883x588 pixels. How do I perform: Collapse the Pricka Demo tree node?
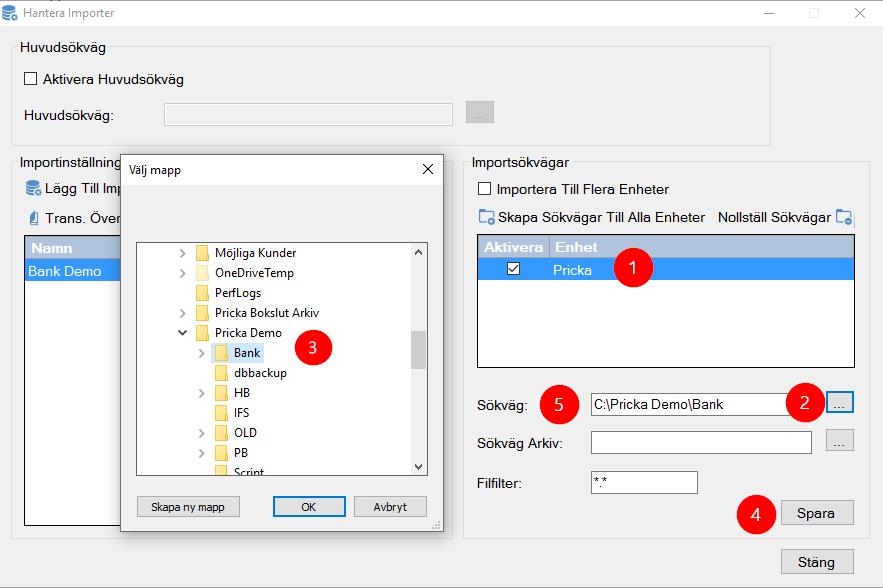coord(182,333)
